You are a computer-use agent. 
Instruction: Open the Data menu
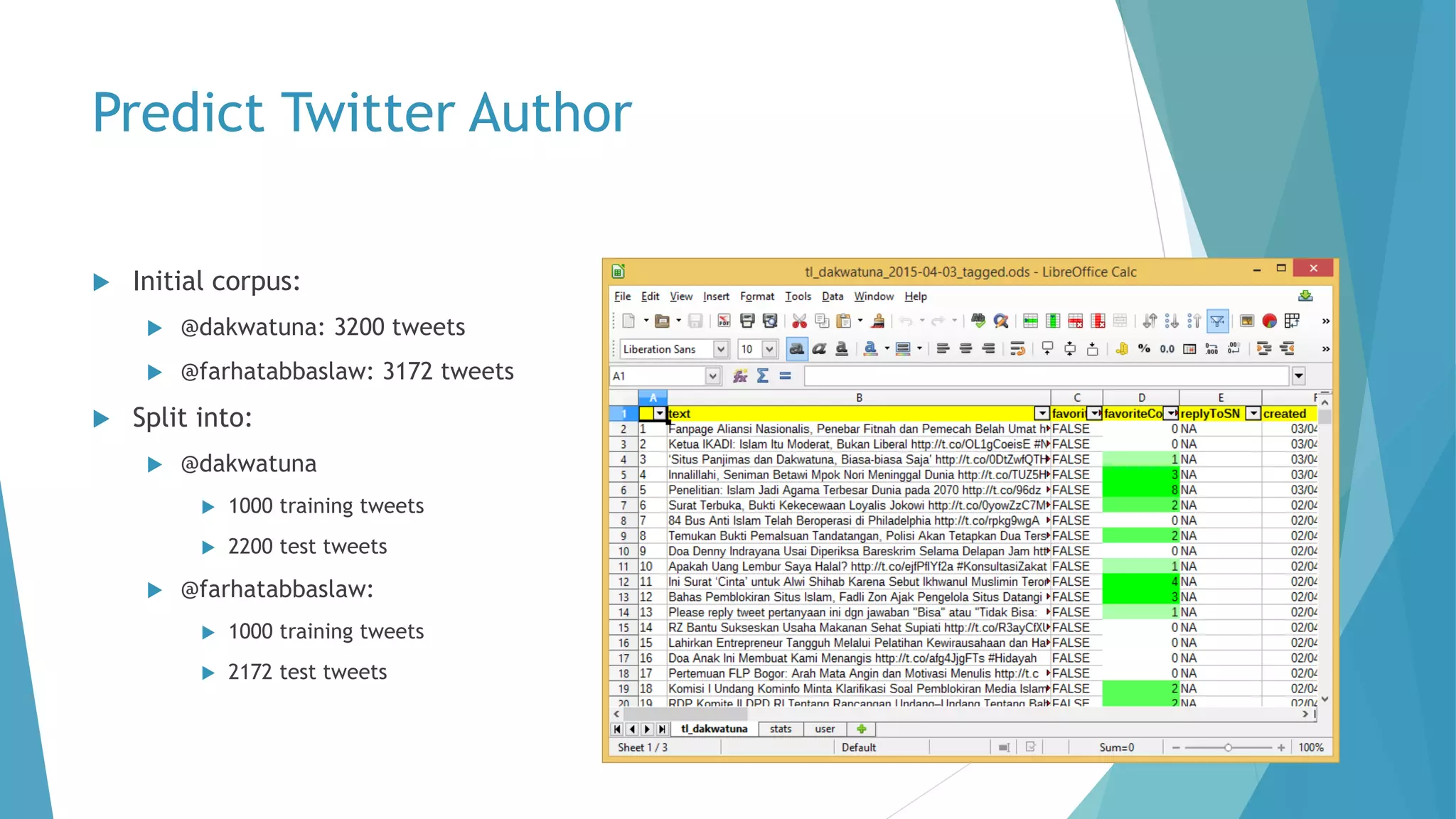[833, 296]
